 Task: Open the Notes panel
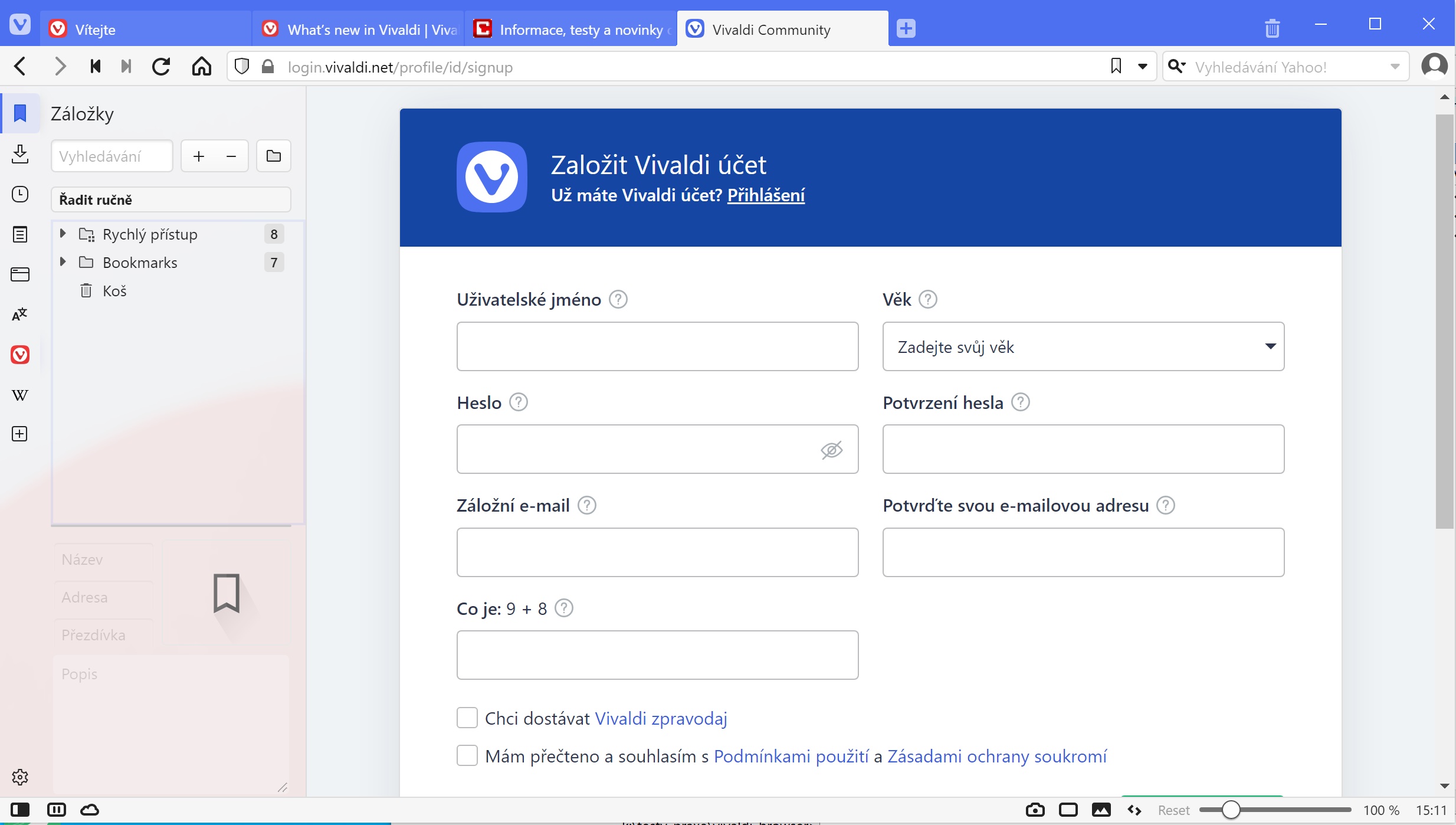tap(20, 234)
